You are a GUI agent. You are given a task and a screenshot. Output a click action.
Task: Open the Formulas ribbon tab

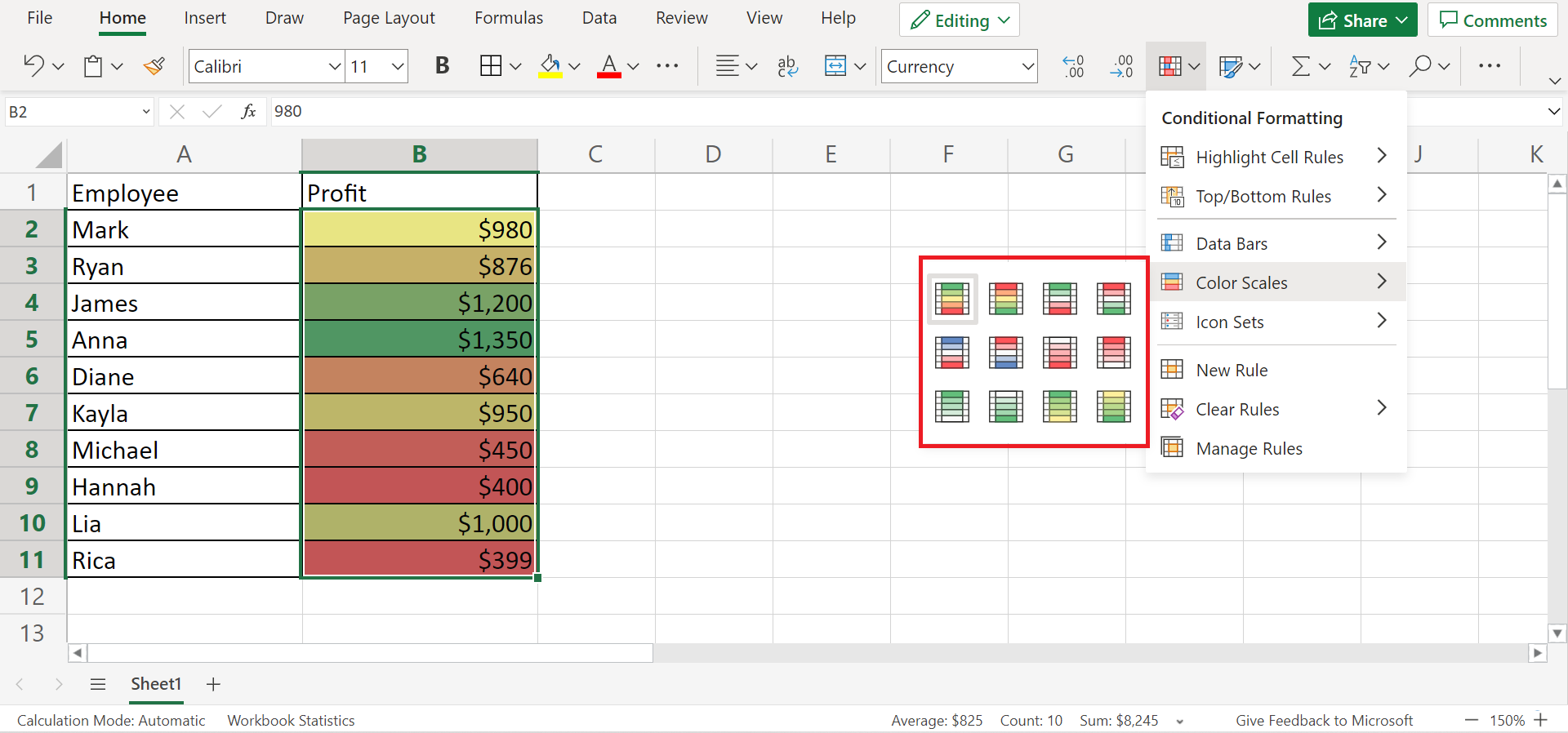click(x=508, y=18)
